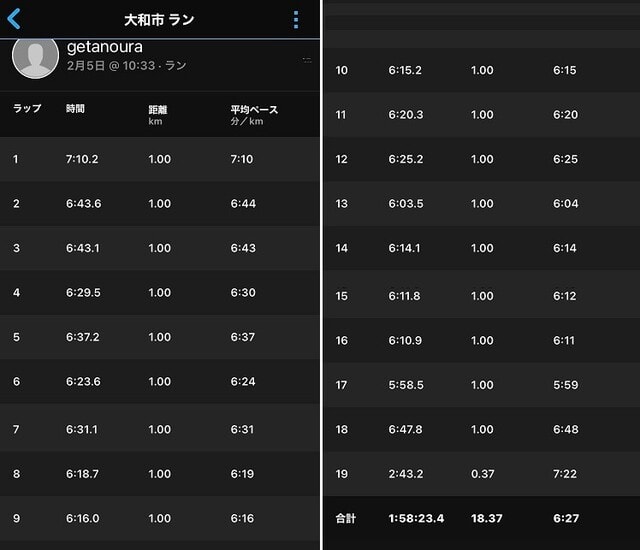Viewport: 640px width, 550px height.
Task: Select lap 17 row with 5:58.5
Action: (482, 385)
